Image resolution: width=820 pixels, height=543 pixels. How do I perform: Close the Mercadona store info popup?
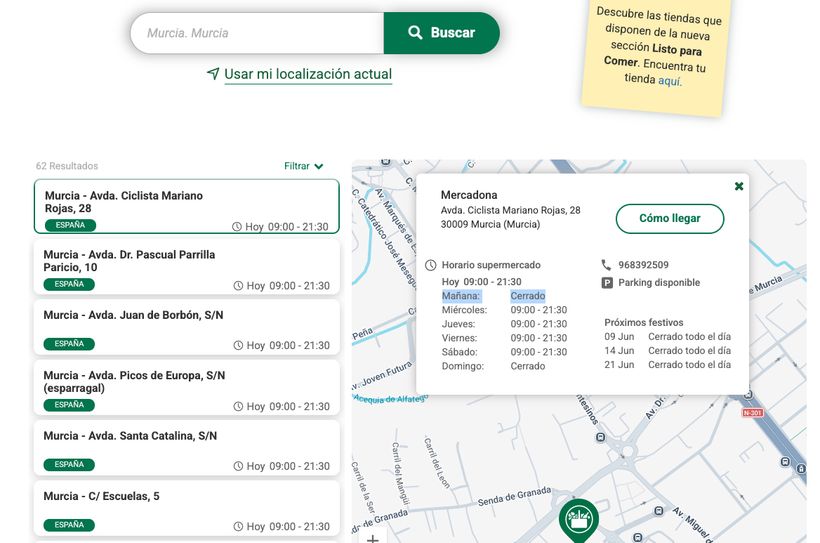pyautogui.click(x=739, y=186)
